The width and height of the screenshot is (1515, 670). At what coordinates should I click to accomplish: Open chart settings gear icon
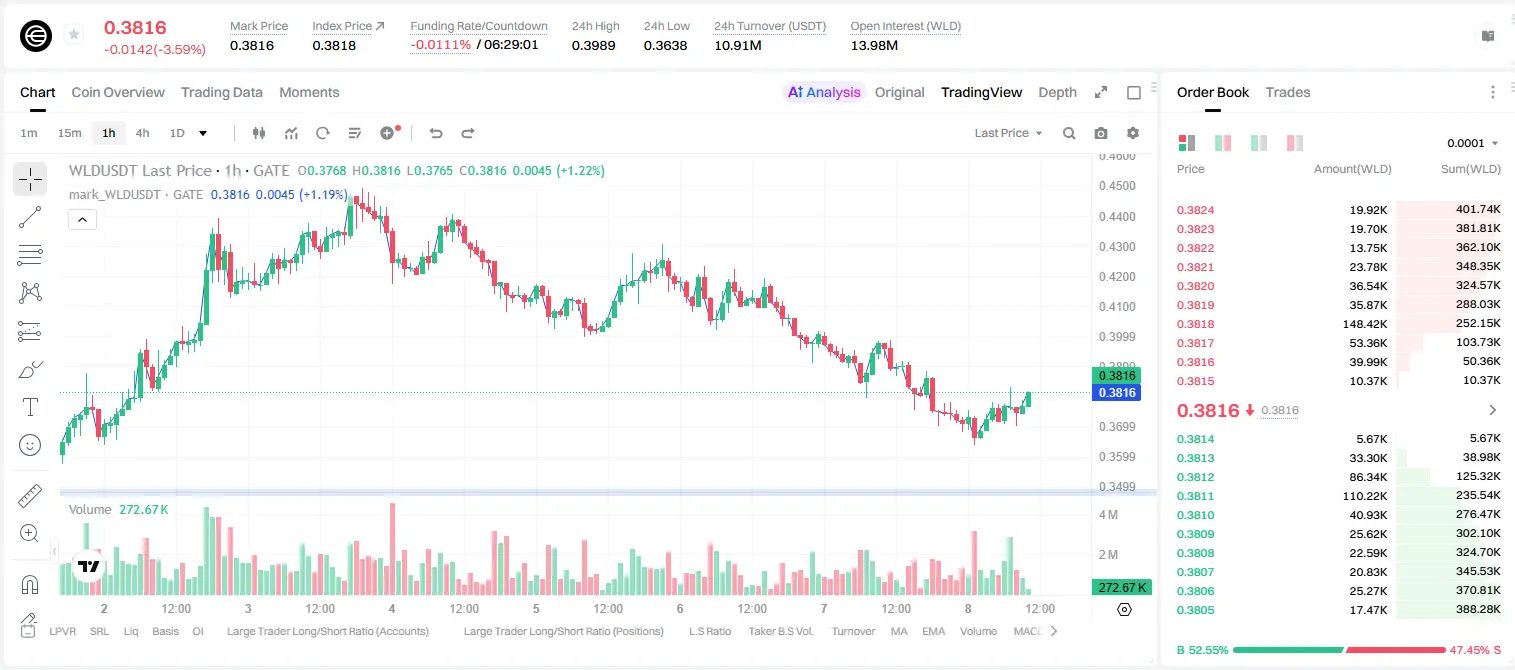click(1133, 133)
